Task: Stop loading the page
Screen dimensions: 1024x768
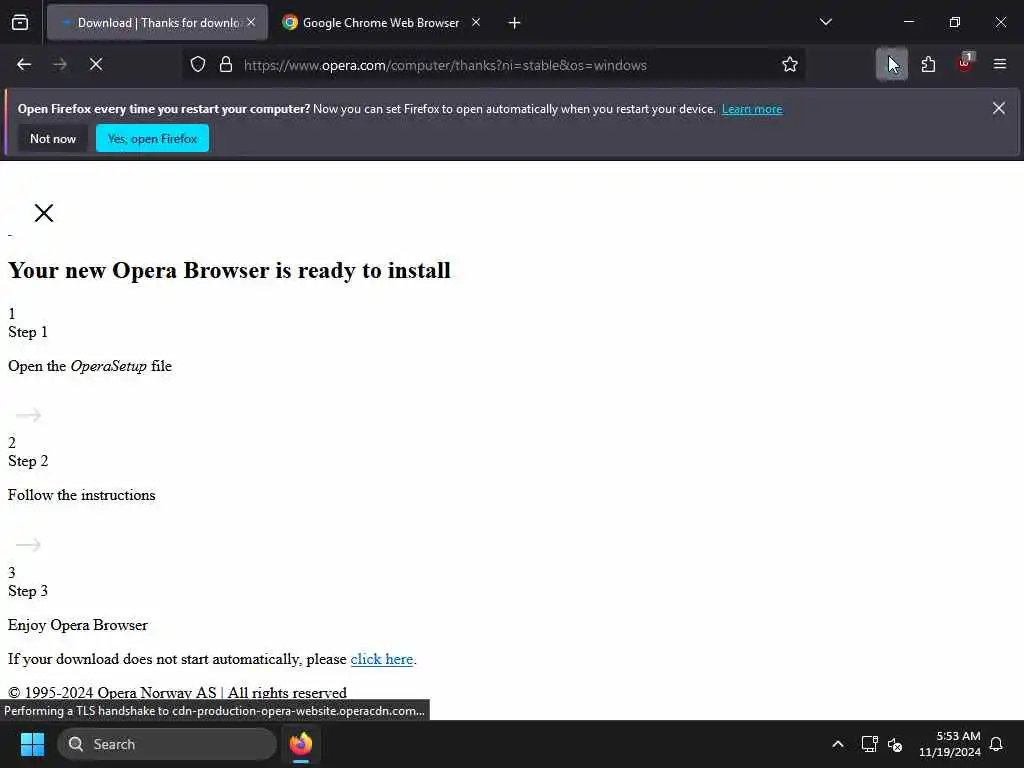Action: tap(96, 65)
